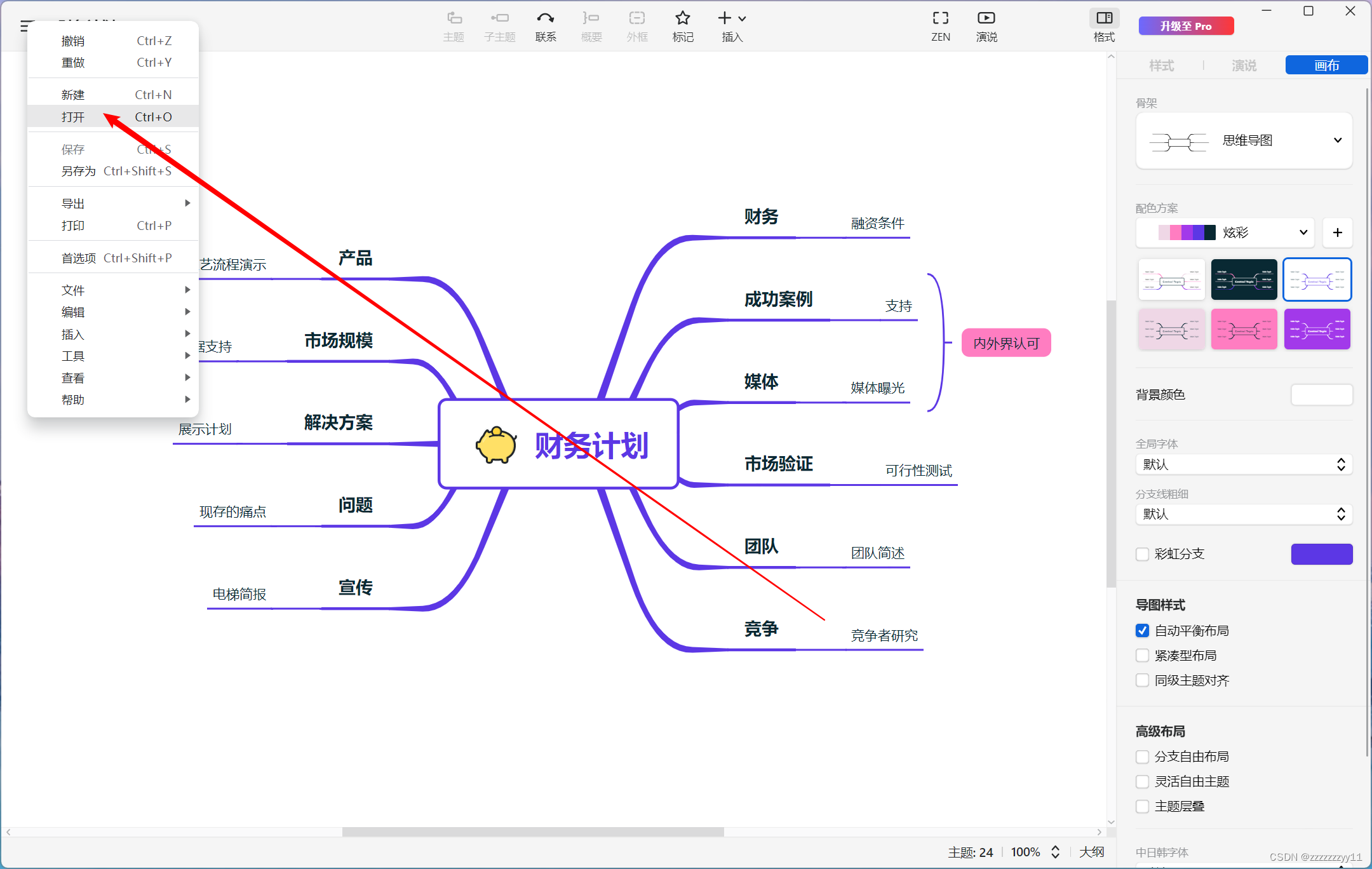The image size is (1372, 869).
Task: Switch to the 样式 tab
Action: click(x=1161, y=65)
